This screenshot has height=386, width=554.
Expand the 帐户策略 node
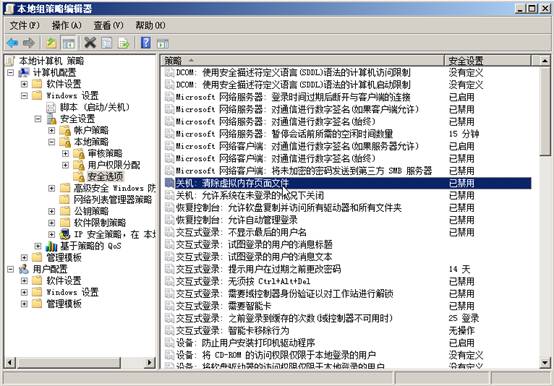coord(52,131)
